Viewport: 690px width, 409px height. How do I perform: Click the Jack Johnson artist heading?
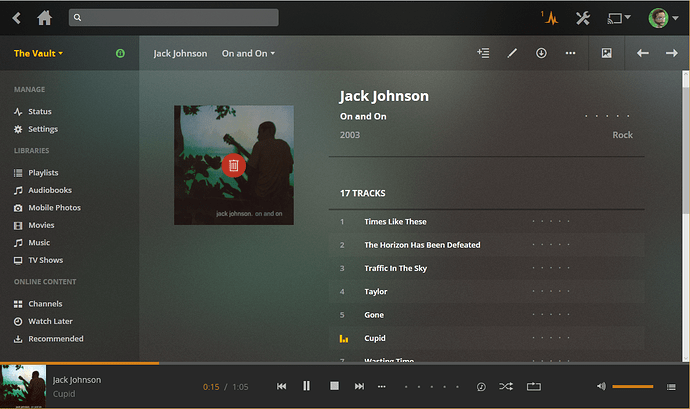tap(384, 96)
